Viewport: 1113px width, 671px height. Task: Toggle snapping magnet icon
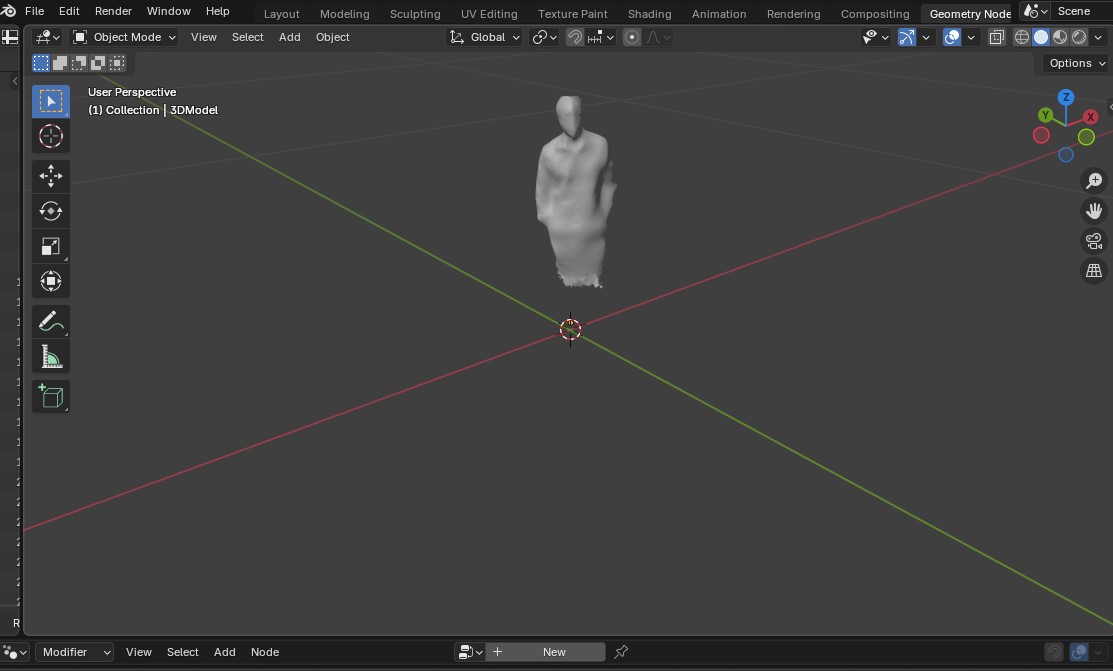coord(575,37)
